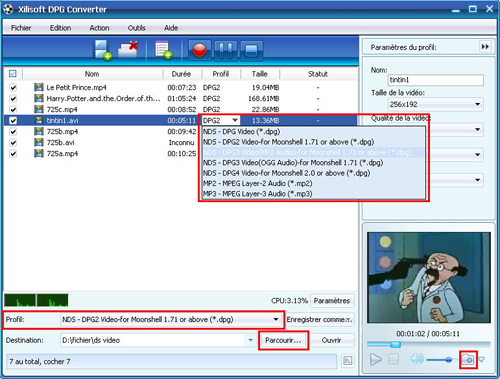The height and width of the screenshot is (379, 500).
Task: Click the file icon of Harry.Potter row
Action: pos(39,98)
